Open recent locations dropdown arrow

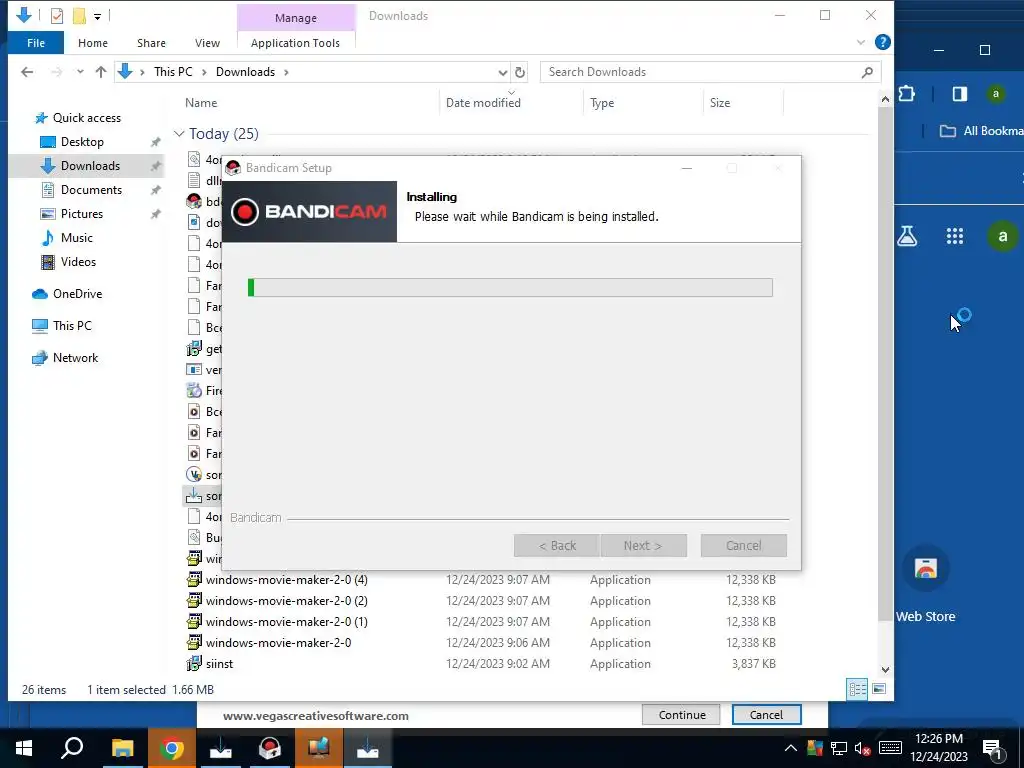coord(80,72)
